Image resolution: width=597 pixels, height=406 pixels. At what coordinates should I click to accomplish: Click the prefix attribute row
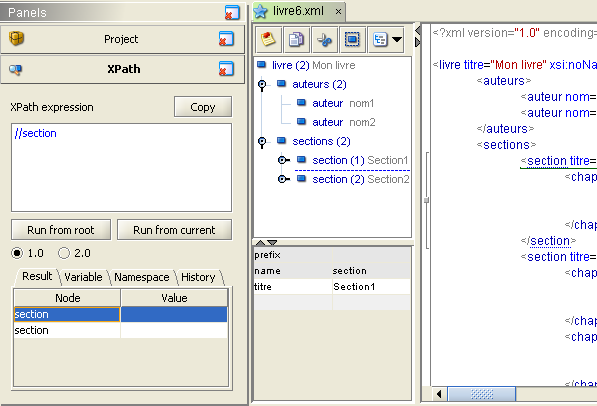[332, 255]
